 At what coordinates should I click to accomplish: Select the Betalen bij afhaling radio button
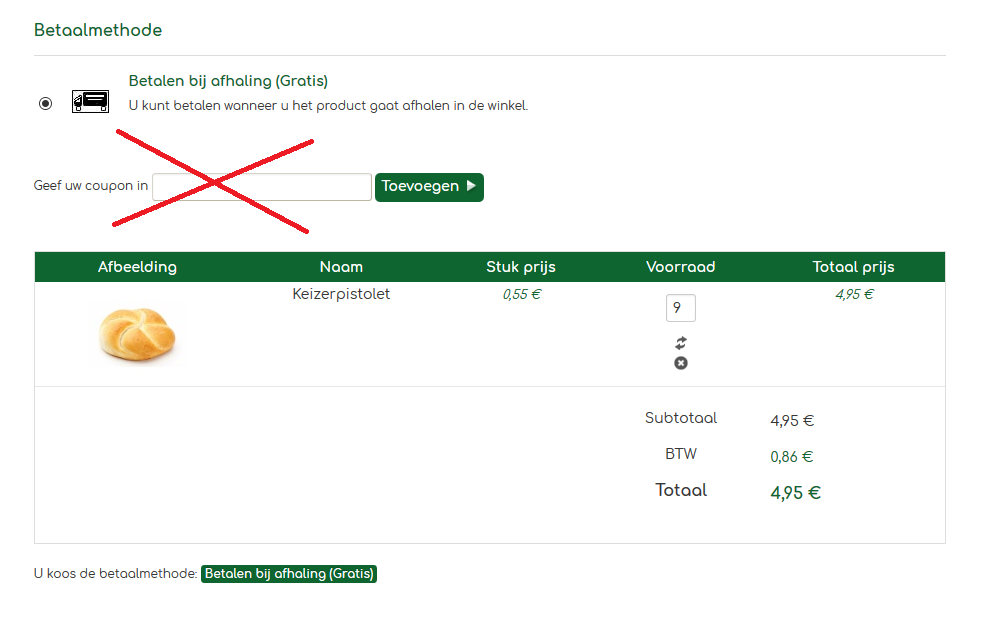[x=45, y=103]
